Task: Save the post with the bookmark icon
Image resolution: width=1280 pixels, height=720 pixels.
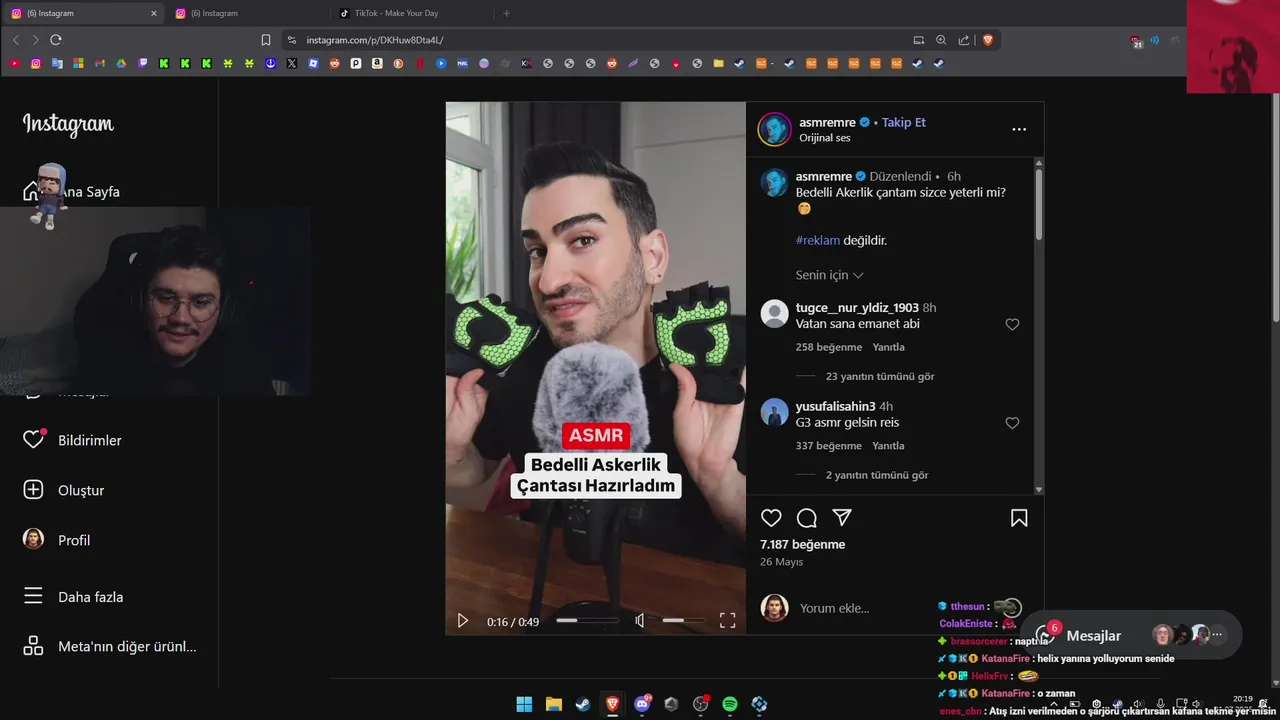Action: pos(1019,518)
